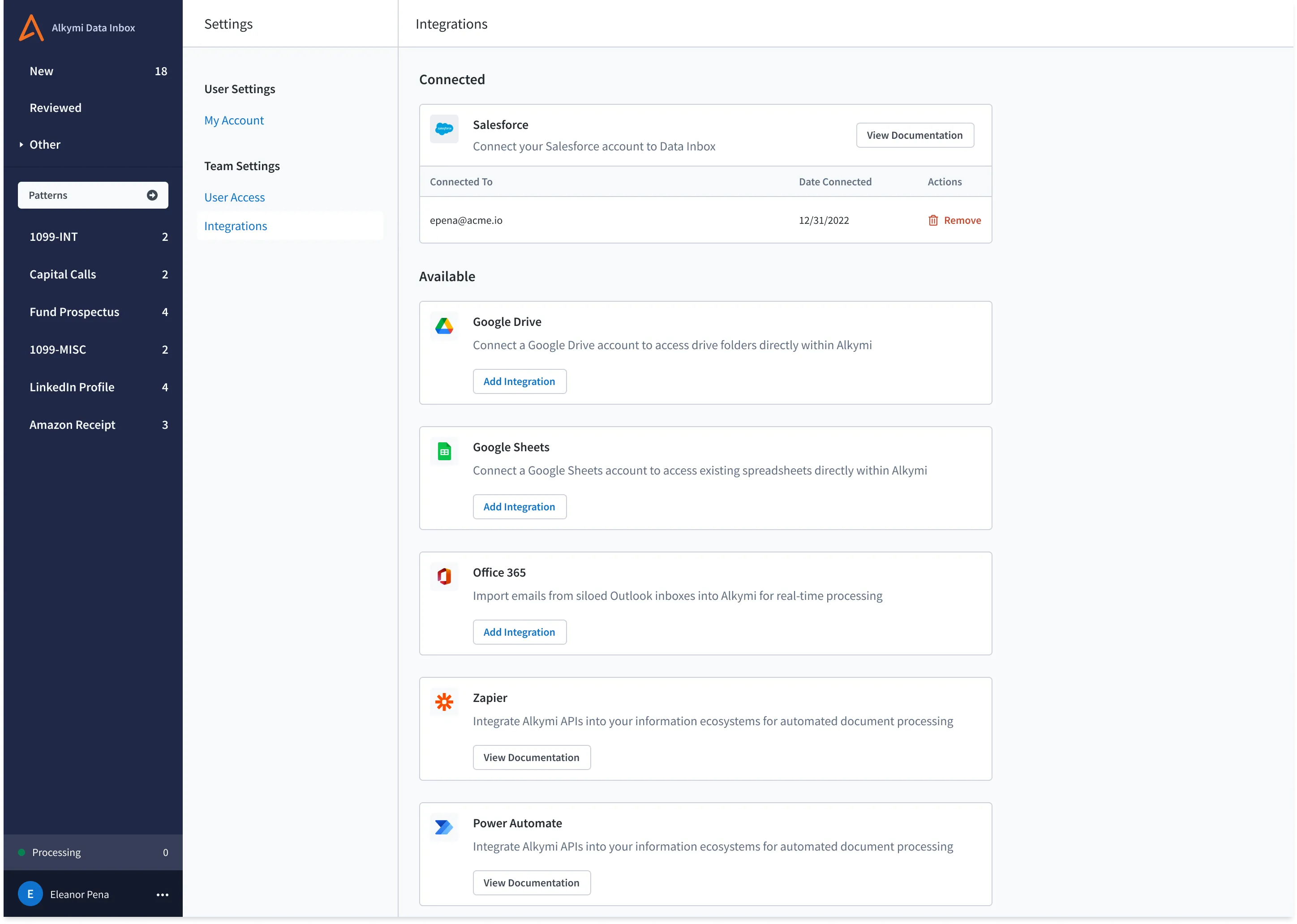Click the 12/31/2022 date value
The width and height of the screenshot is (1297, 924).
[824, 220]
